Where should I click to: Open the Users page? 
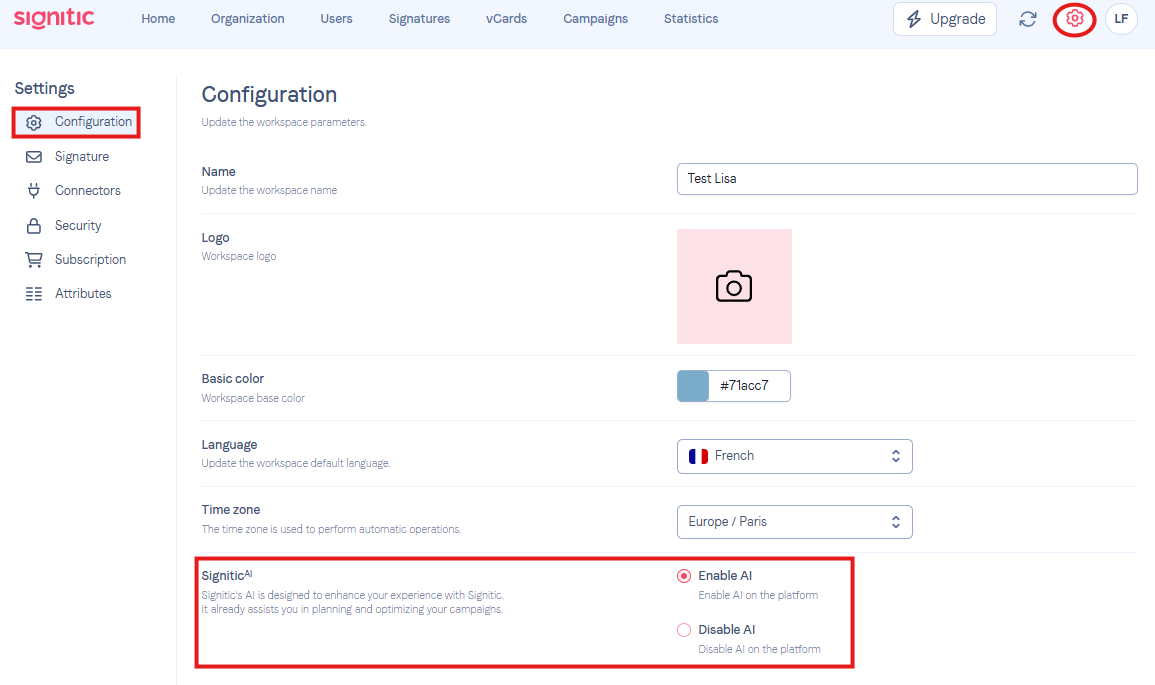tap(337, 19)
